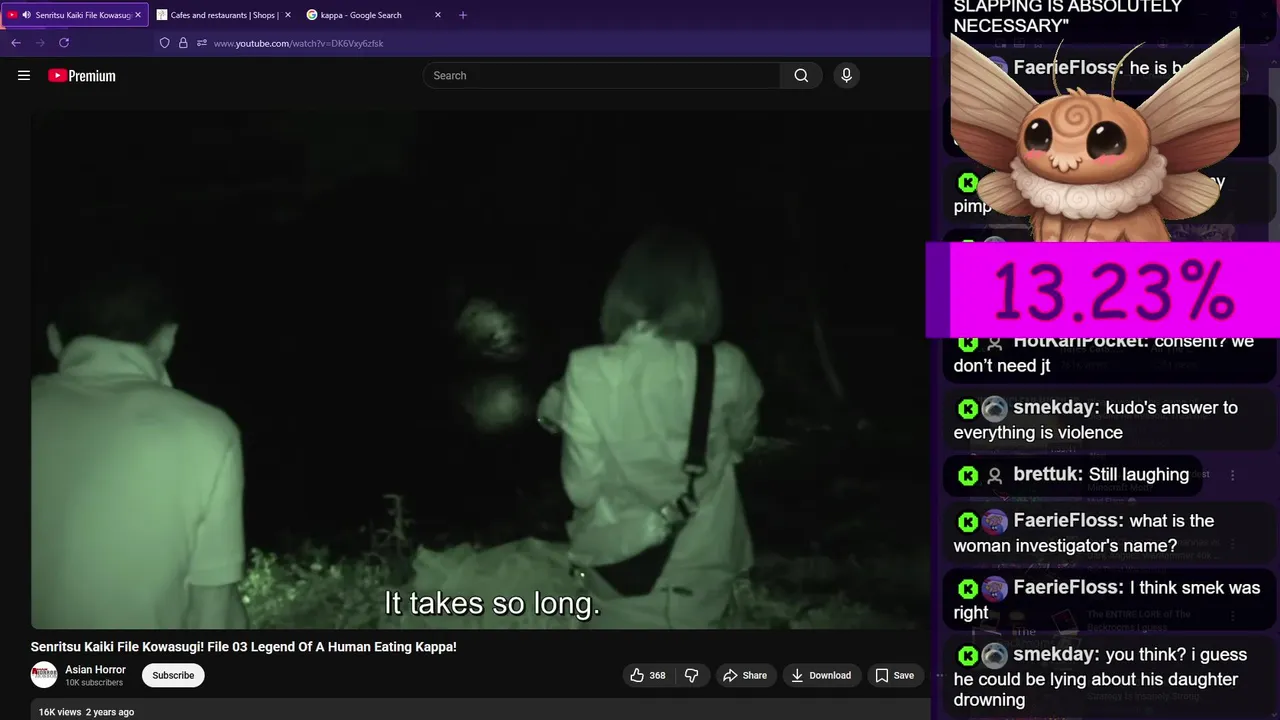This screenshot has height=720, width=1280.
Task: Mute audio icon on the YouTube tab
Action: click(26, 15)
